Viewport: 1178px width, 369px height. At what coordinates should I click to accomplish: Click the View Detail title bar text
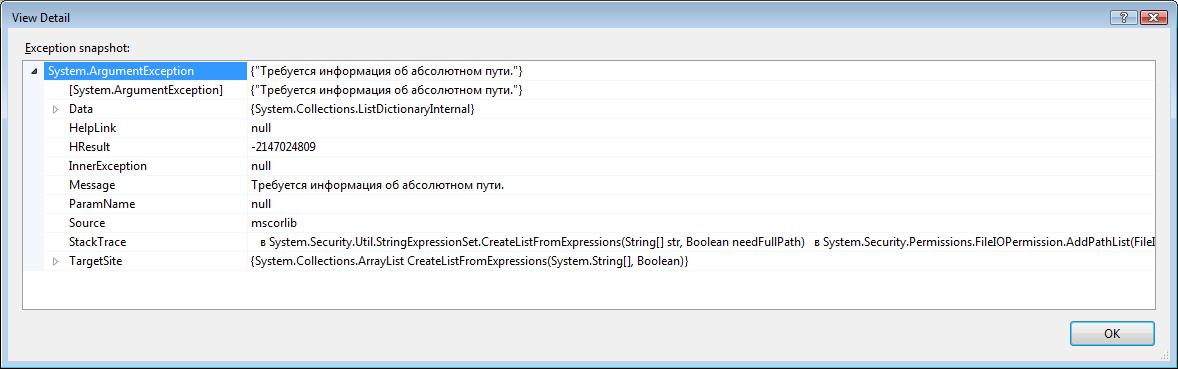pyautogui.click(x=41, y=17)
